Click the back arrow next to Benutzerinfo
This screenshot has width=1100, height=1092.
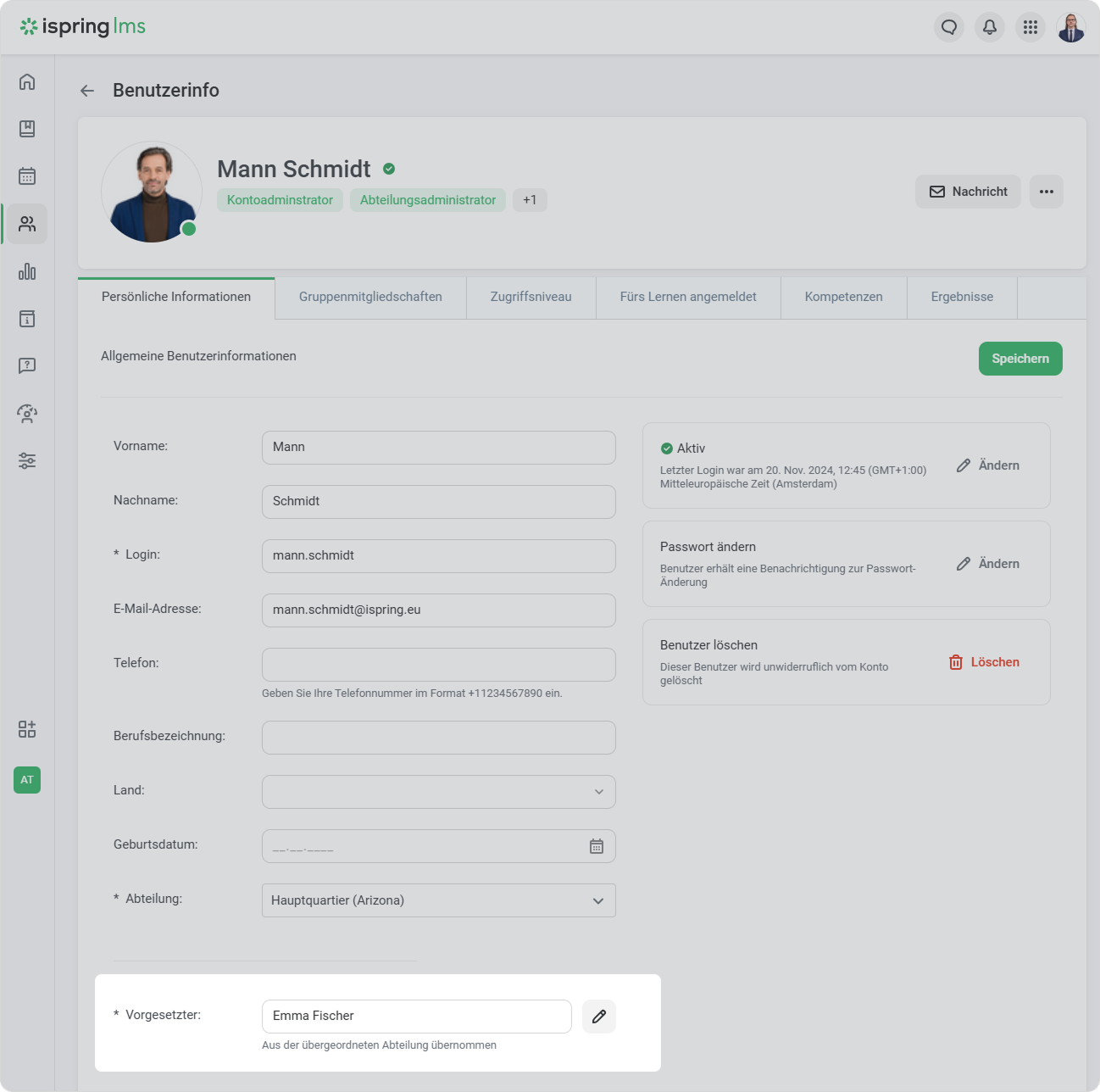pyautogui.click(x=87, y=91)
